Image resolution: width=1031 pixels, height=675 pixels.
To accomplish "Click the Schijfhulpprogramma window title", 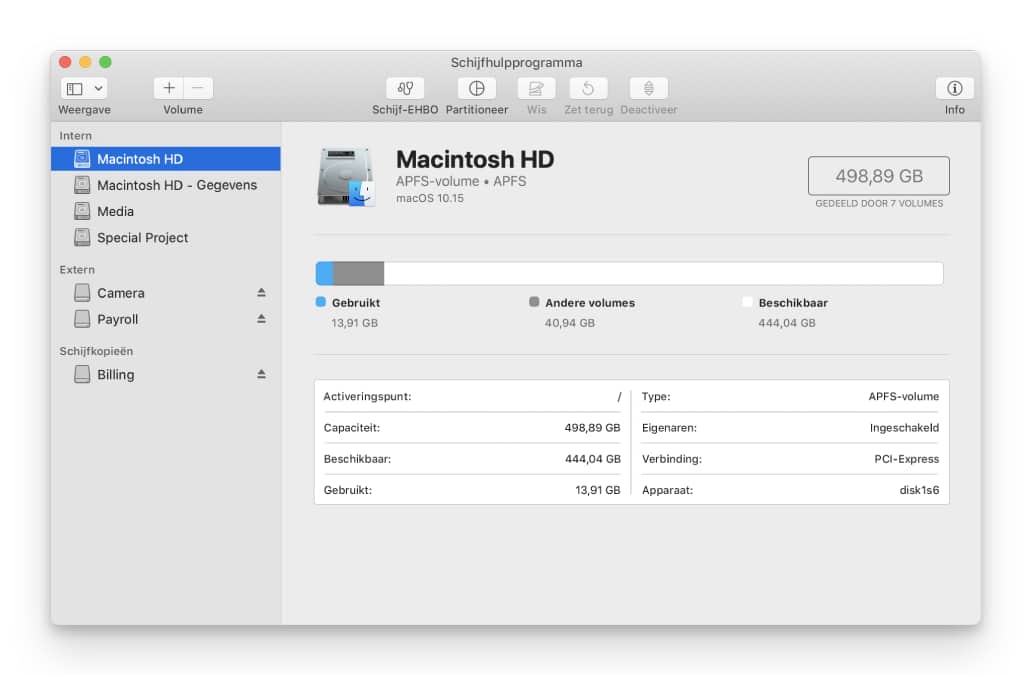I will click(516, 62).
